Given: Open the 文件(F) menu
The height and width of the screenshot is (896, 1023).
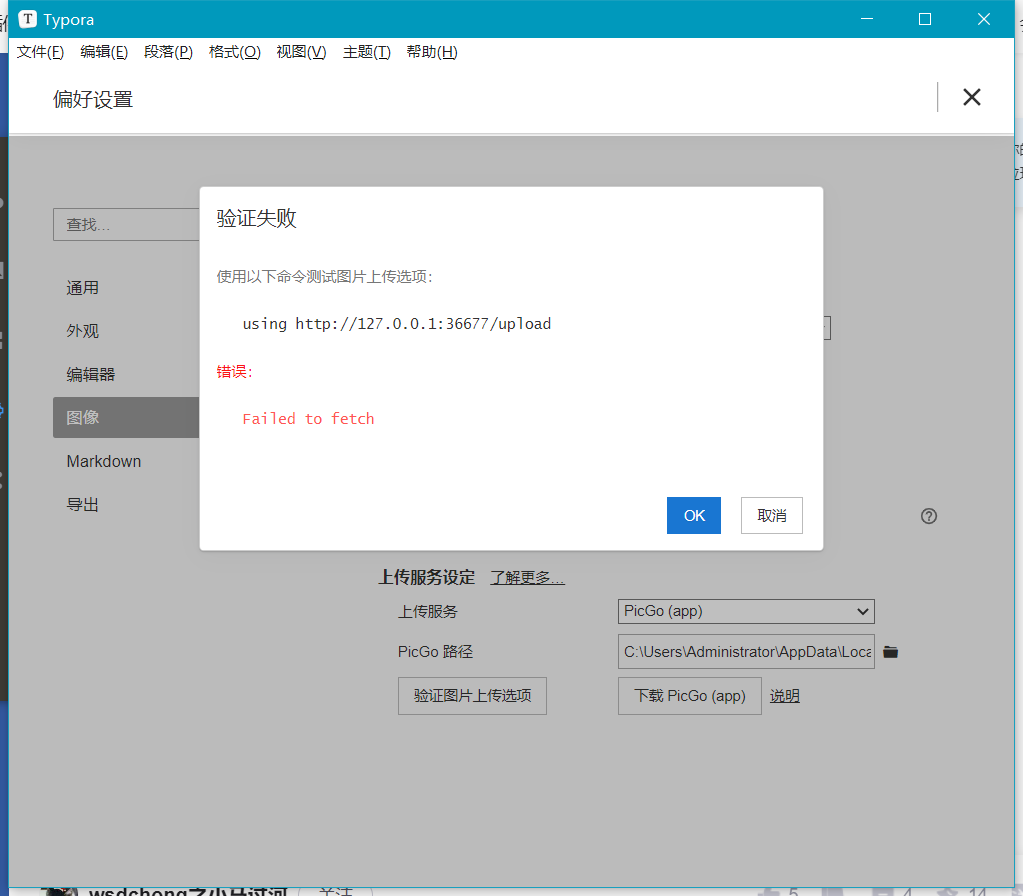Looking at the screenshot, I should (x=40, y=52).
